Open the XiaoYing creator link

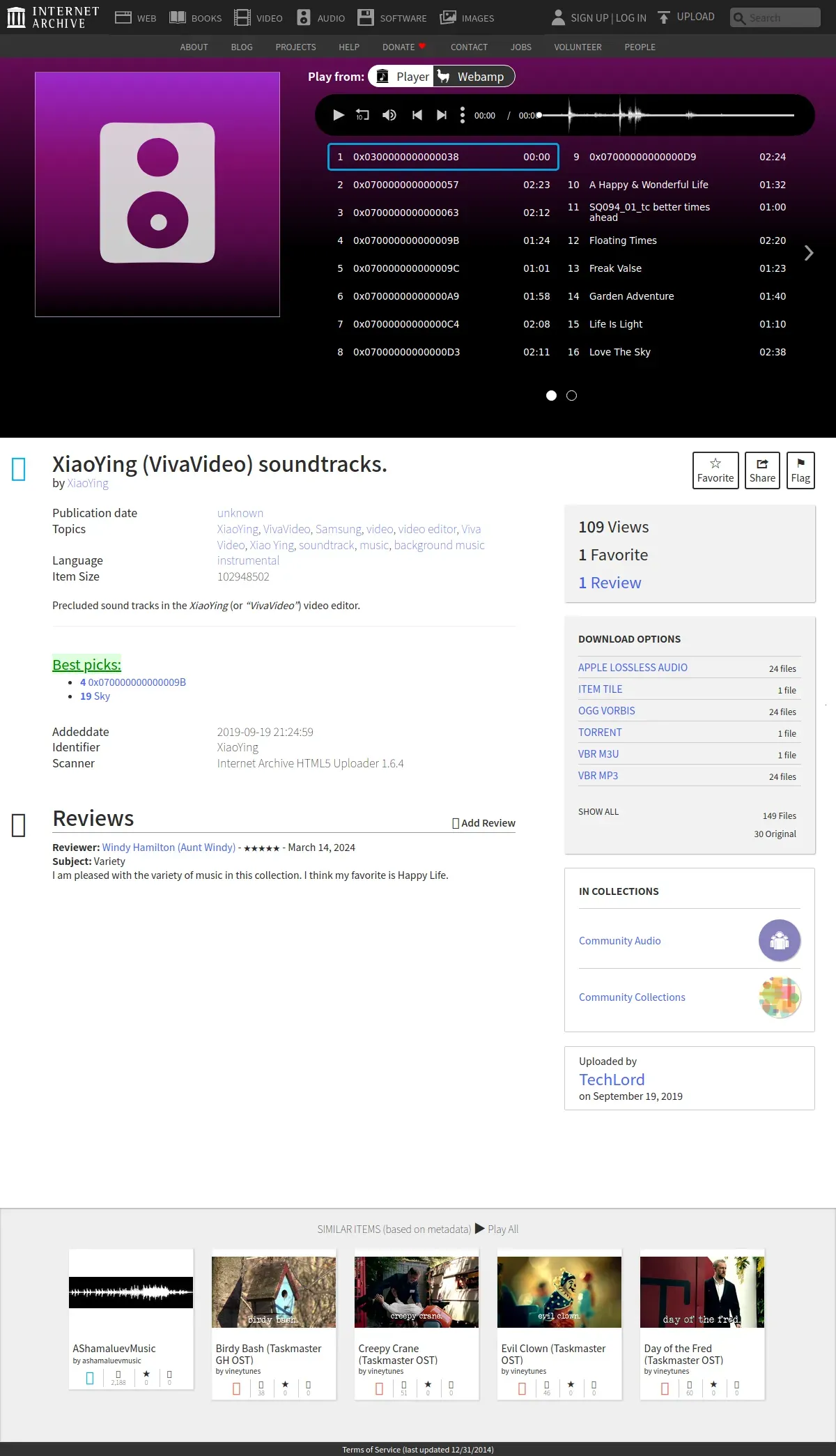[x=88, y=483]
